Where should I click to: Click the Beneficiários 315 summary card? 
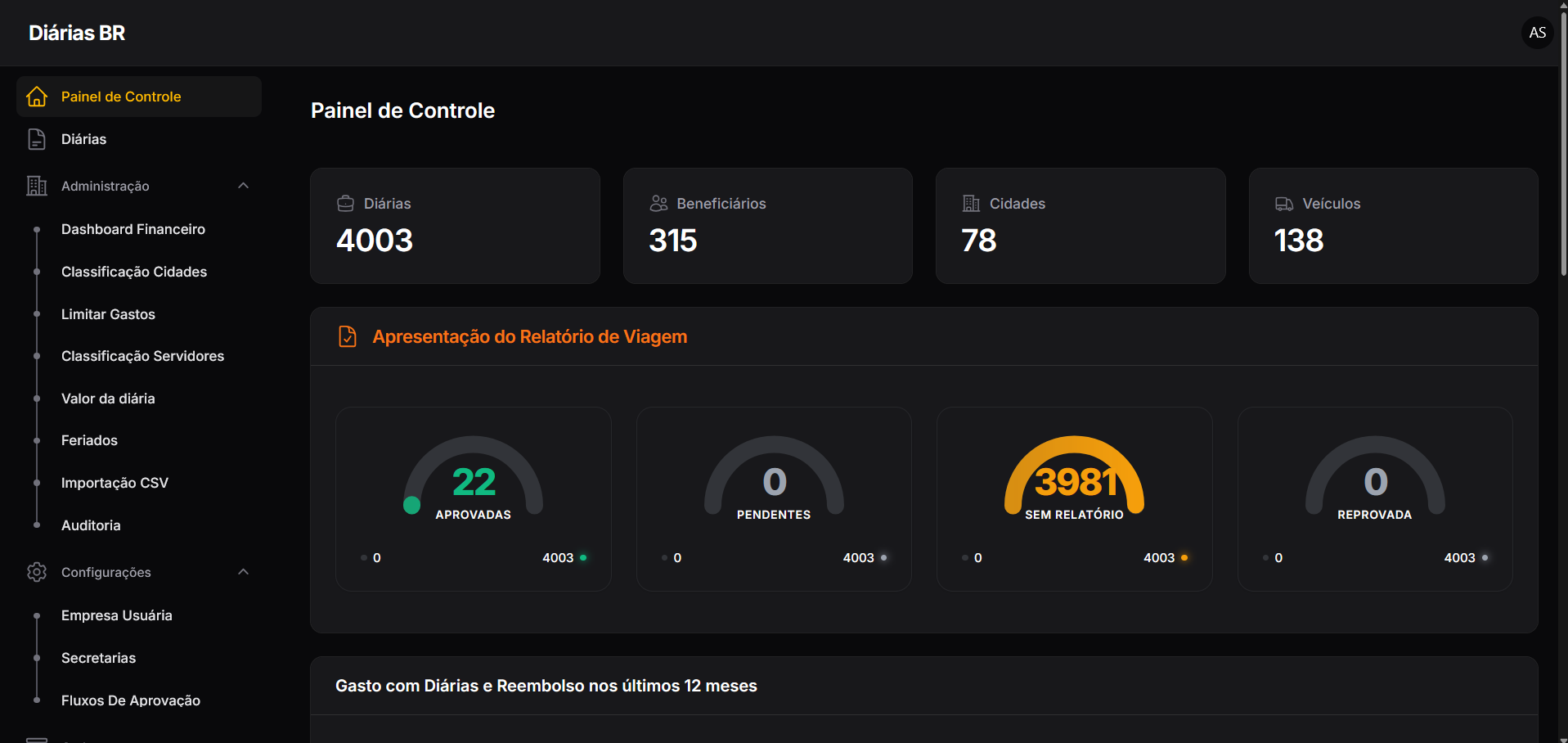[768, 226]
